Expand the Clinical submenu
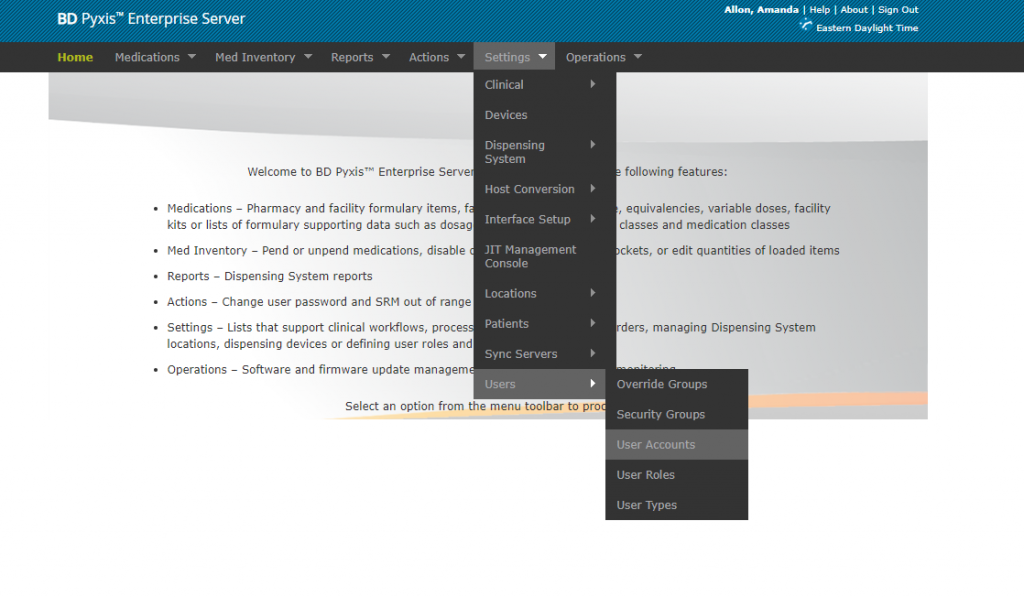Screen dimensions: 1024x597 [x=540, y=85]
